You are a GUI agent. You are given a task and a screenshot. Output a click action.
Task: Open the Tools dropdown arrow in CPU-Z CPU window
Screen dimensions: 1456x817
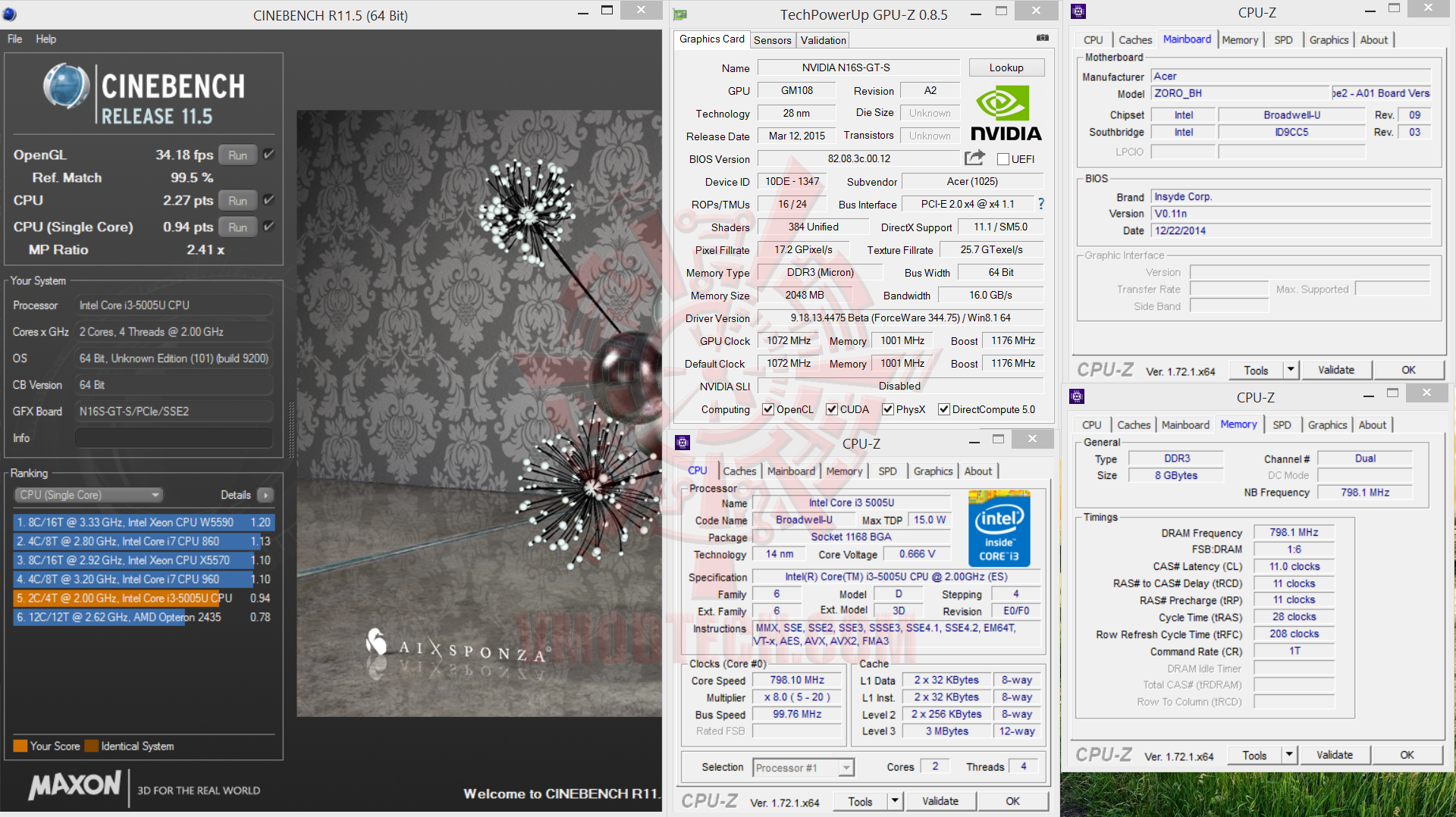pyautogui.click(x=895, y=801)
